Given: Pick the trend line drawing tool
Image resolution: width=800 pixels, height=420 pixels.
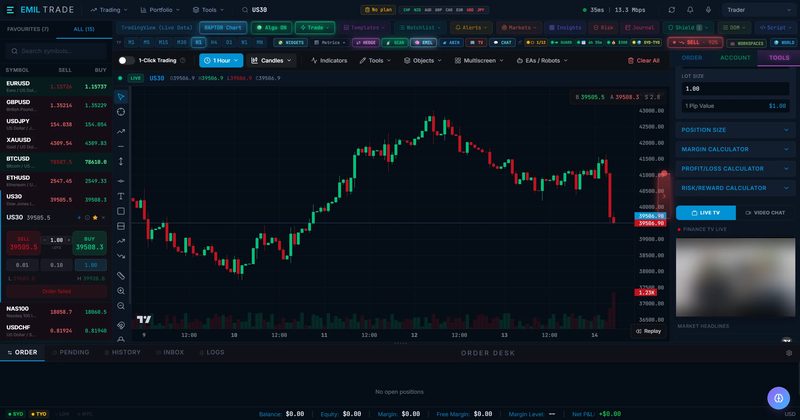Looking at the screenshot, I should (121, 131).
